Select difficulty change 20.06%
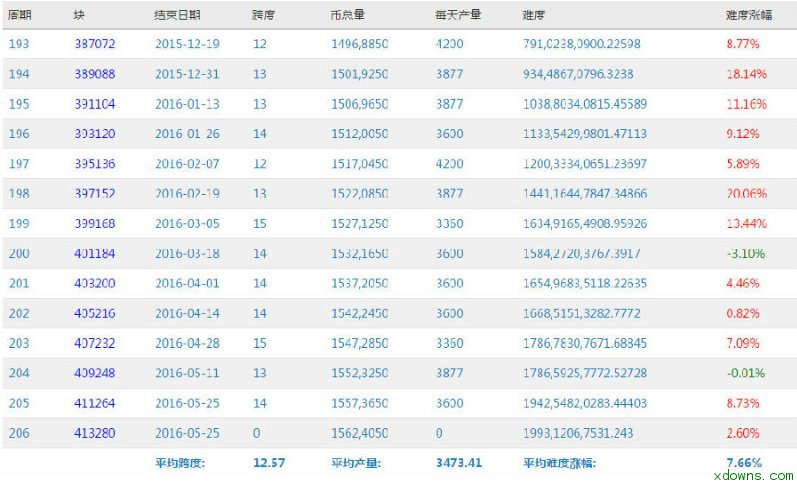Image resolution: width=797 pixels, height=484 pixels. click(746, 194)
